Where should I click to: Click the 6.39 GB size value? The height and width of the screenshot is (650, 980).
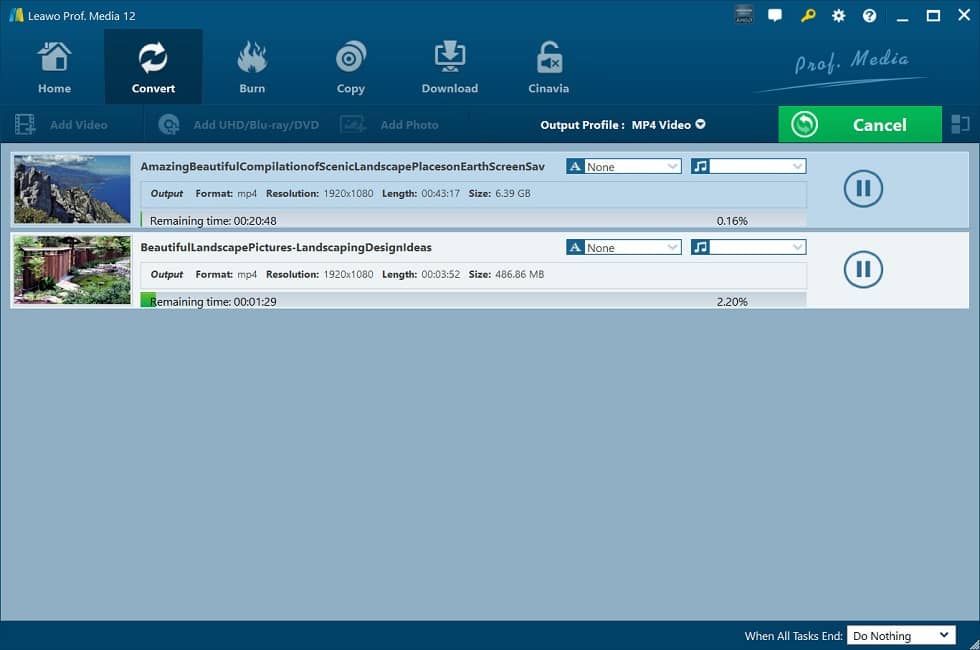(x=512, y=194)
